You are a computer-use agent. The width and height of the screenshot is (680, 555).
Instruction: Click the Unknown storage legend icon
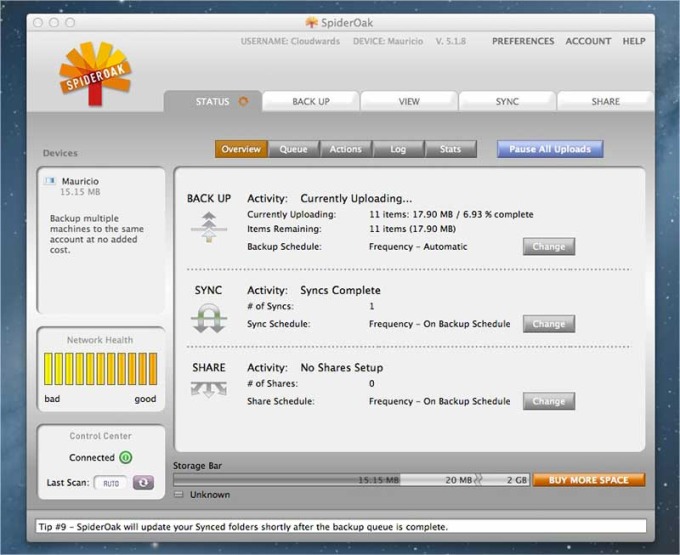179,494
